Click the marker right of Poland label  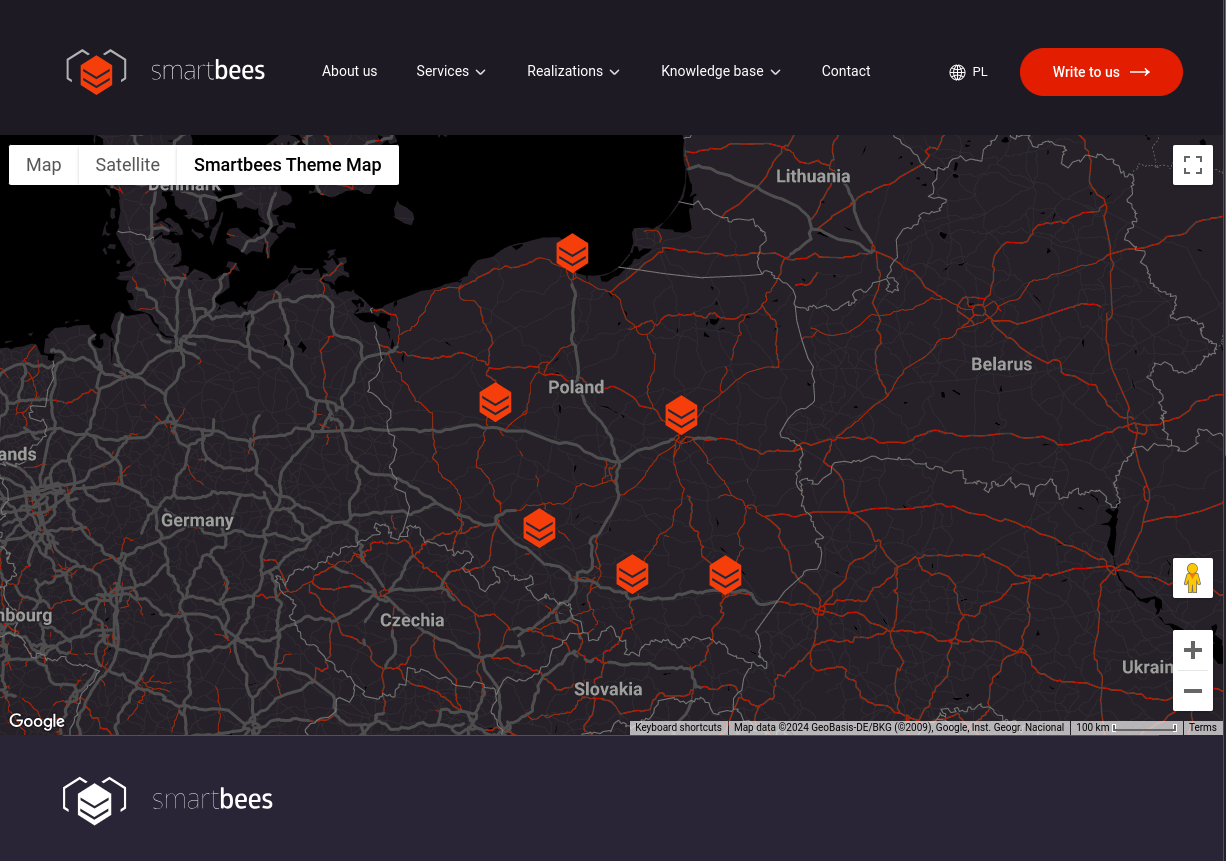(681, 415)
